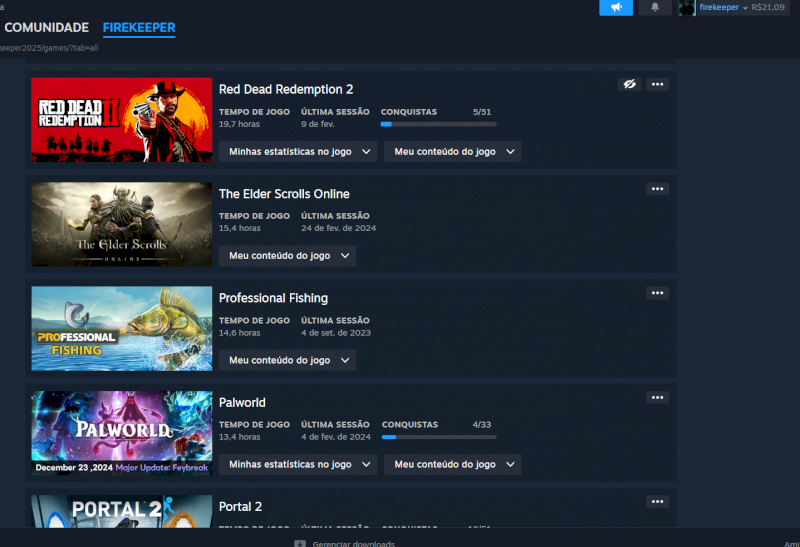This screenshot has height=547, width=800.
Task: Click The Elder Scrolls Online cover thumbnail
Action: 122,225
